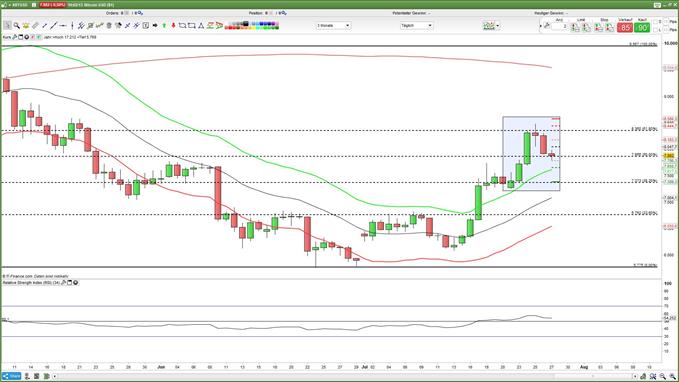Click the RSI panel round remove icon
Image resolution: width=679 pixels, height=382 pixels.
(75, 282)
